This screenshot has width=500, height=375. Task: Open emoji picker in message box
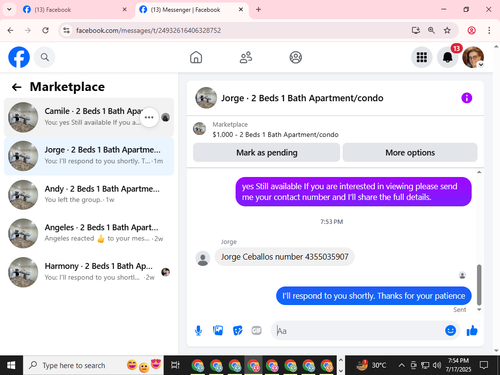pos(450,330)
